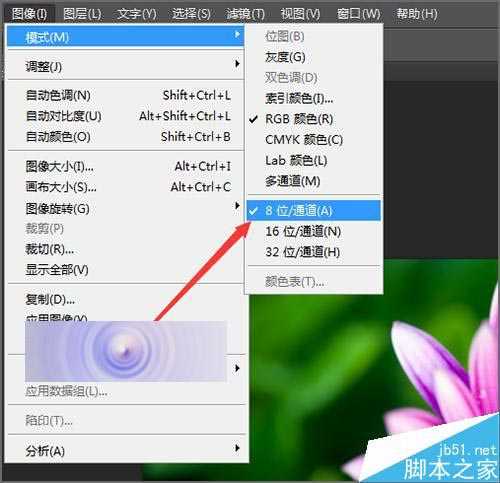Choose 裁切(R)... command
The image size is (500, 483).
[x=126, y=249]
